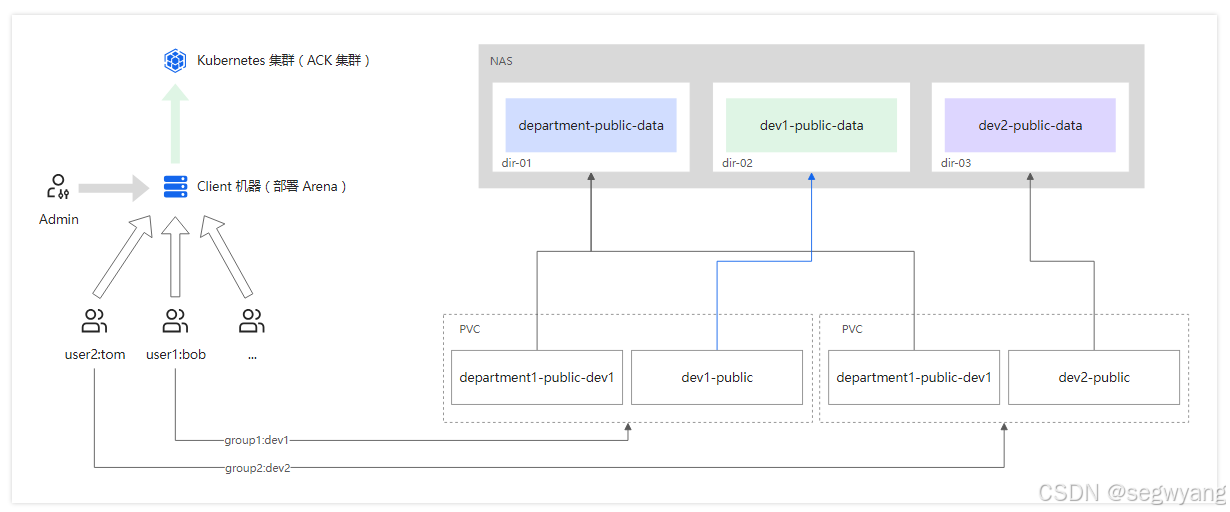Click the Kubernetes 集群 (ACK 集群) label
This screenshot has height=512, width=1230.
pyautogui.click(x=284, y=61)
